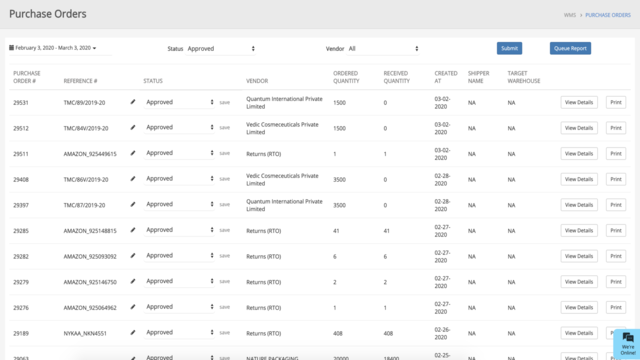Change status dropdown for order 29189
This screenshot has height=360, width=640.
pos(179,333)
